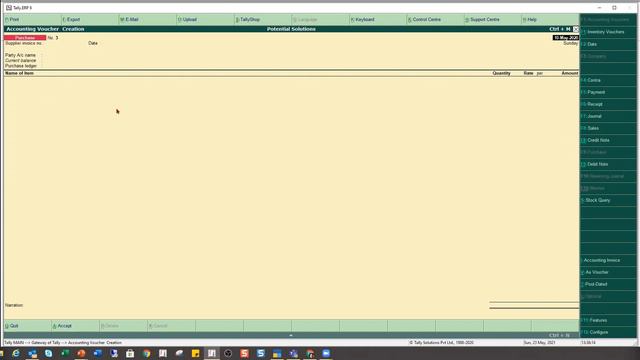Select Inventory Vouchers in right panel
This screenshot has height=360, width=640.
(x=608, y=32)
